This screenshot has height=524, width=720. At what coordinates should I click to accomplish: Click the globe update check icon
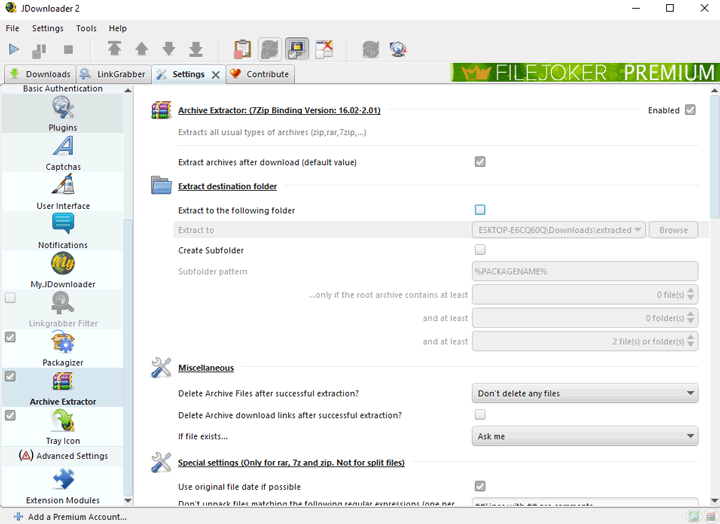click(398, 49)
